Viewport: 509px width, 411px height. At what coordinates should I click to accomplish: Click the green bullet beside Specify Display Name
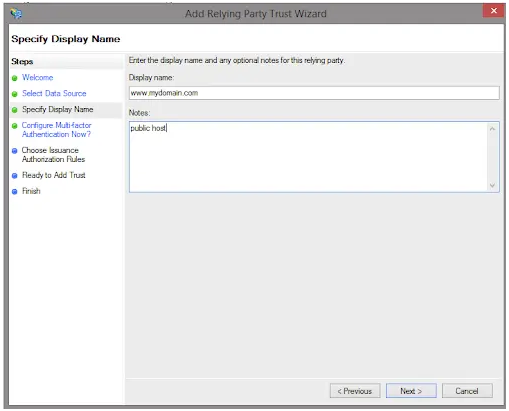point(14,110)
